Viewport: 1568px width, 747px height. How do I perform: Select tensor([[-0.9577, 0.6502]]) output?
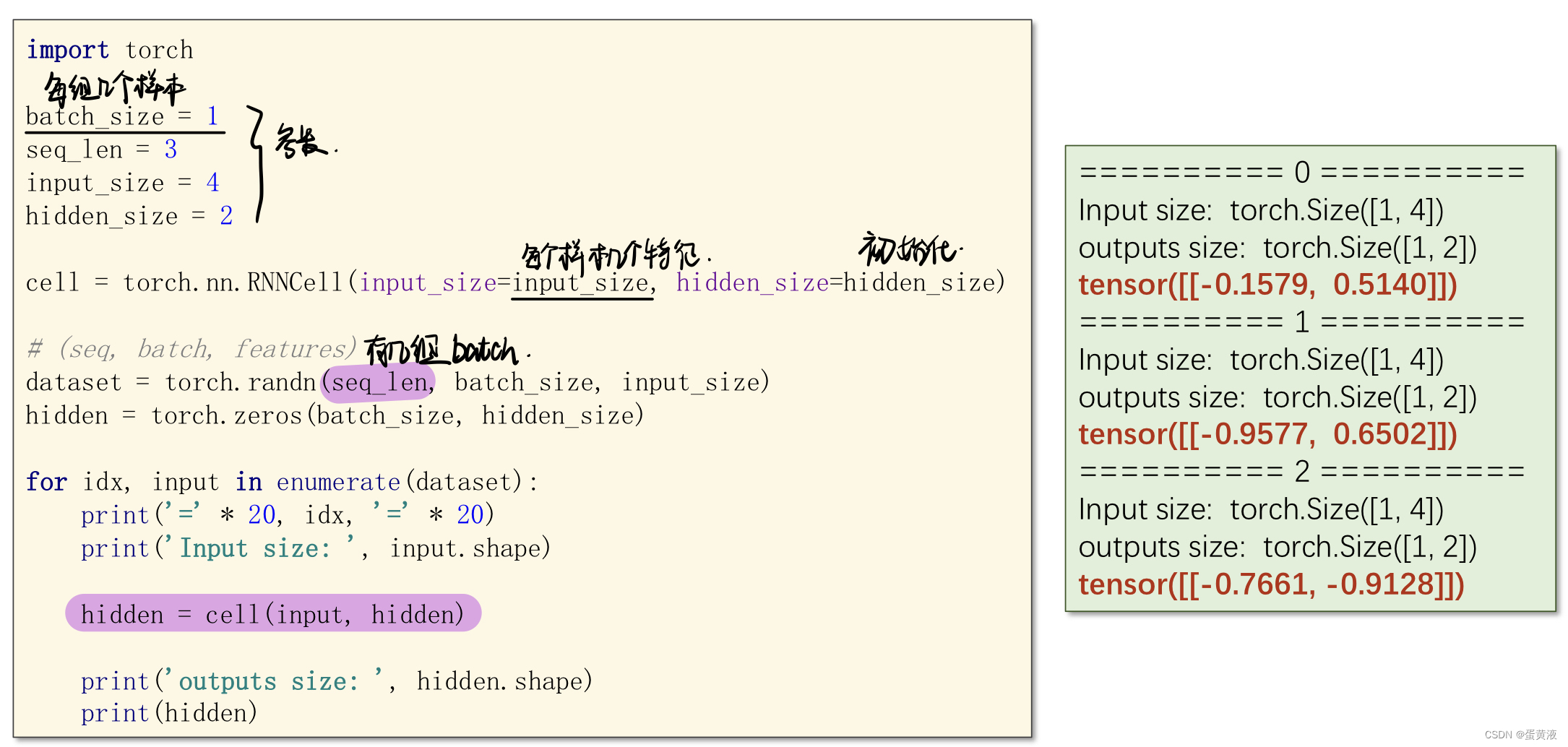tap(1268, 434)
